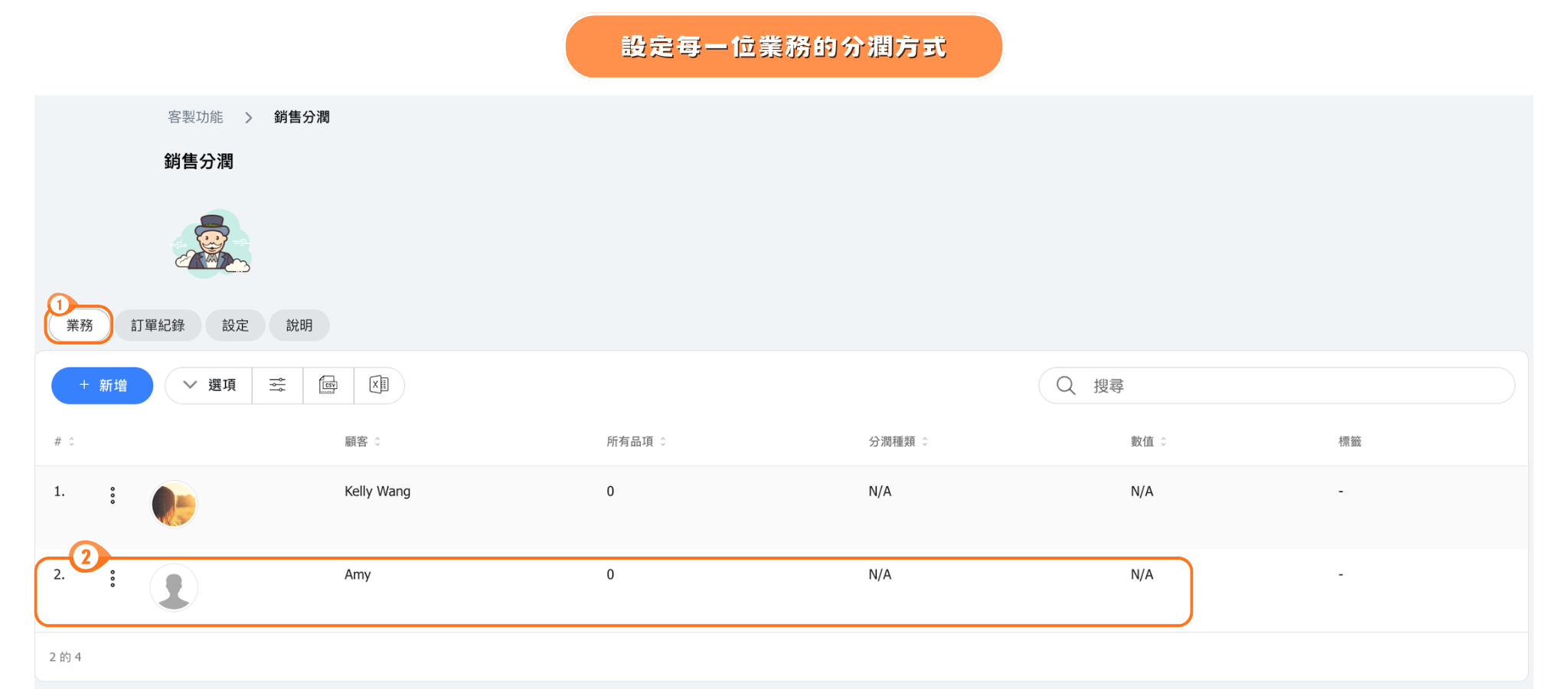Open three-dot menu for Kelly Wang
The image size is (1568, 689).
(x=113, y=495)
